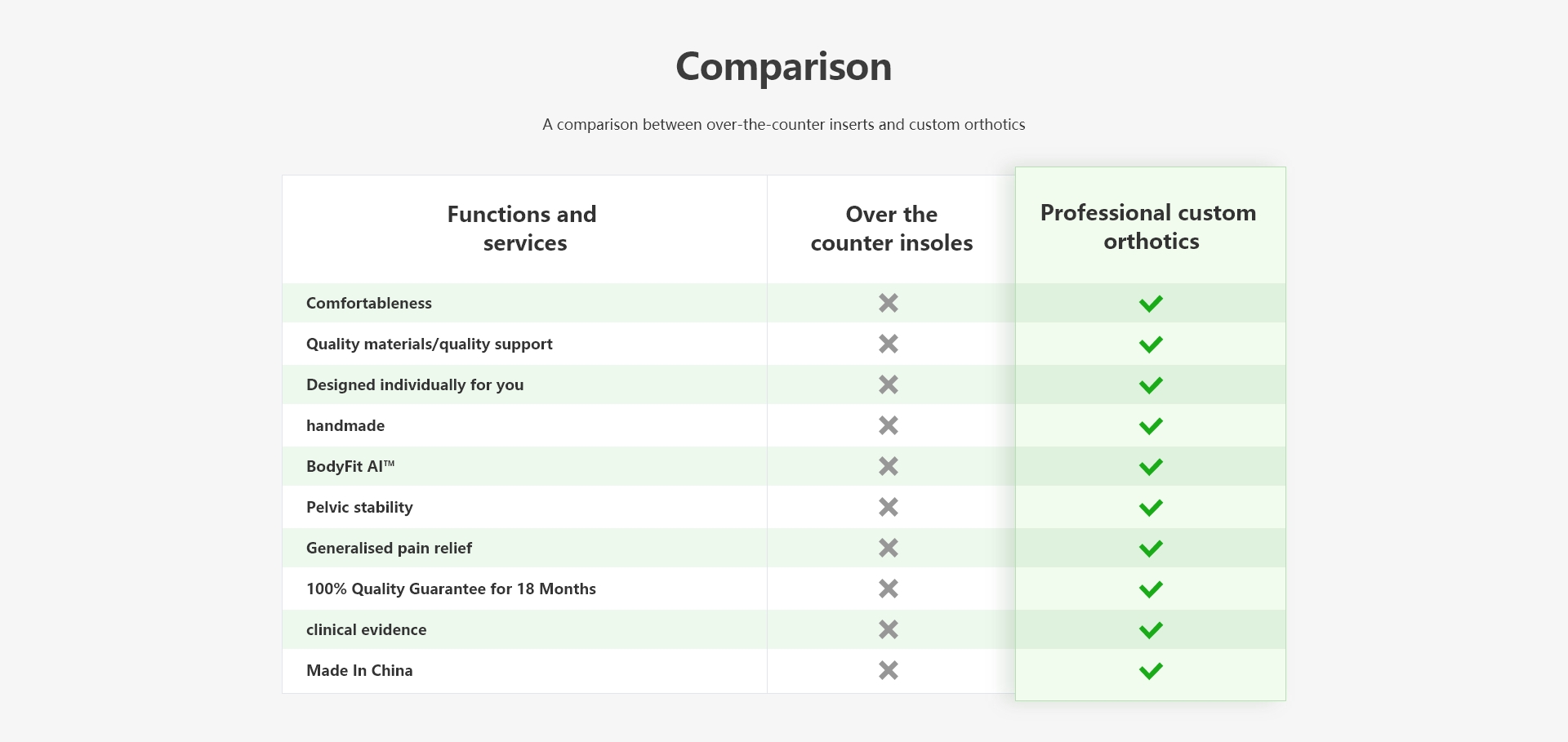This screenshot has width=1568, height=742.
Task: Click the Over the counter insoles header
Action: (891, 229)
